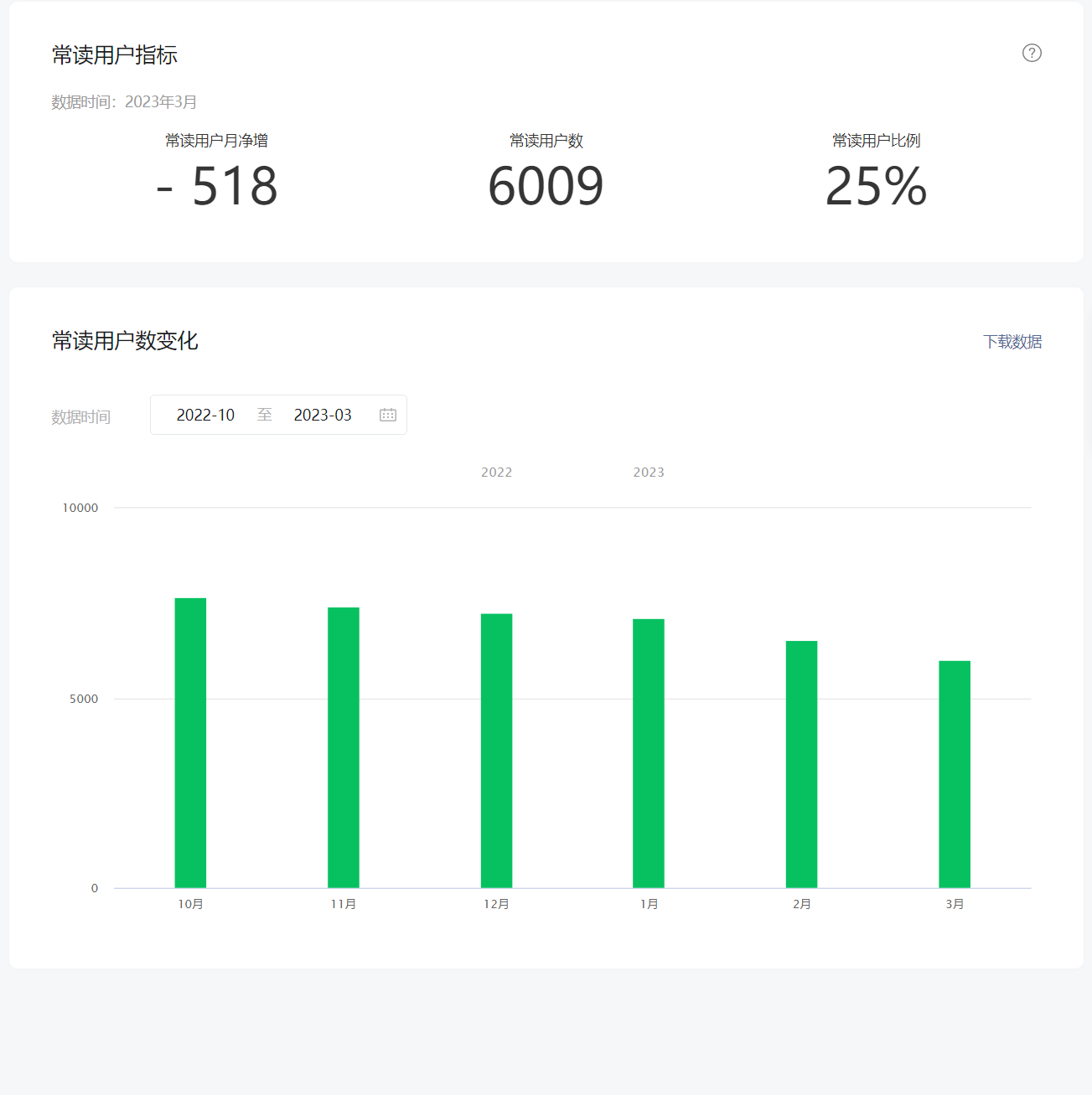Click the 2022 year label above chart

[496, 473]
